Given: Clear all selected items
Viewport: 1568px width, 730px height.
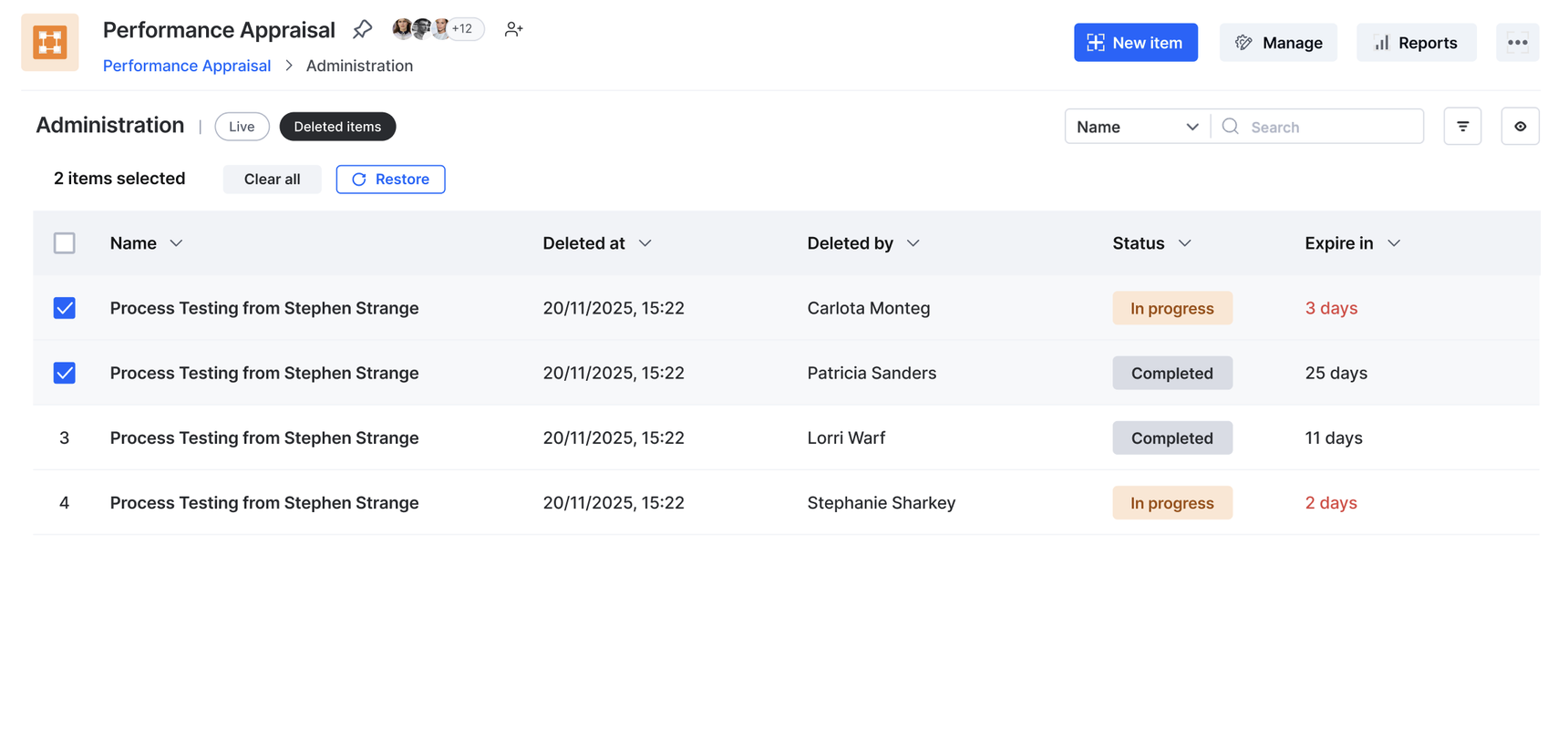Looking at the screenshot, I should coord(272,180).
